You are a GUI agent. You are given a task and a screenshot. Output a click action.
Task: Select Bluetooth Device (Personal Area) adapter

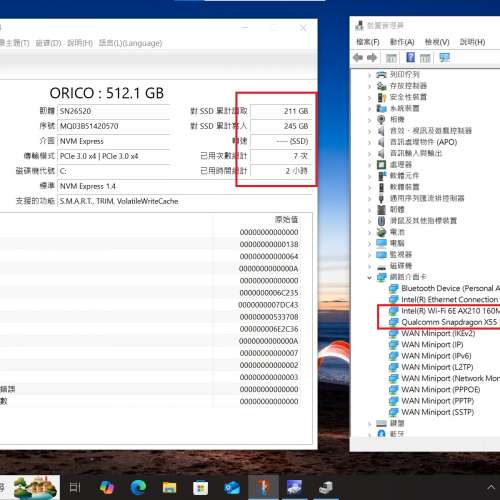450,288
